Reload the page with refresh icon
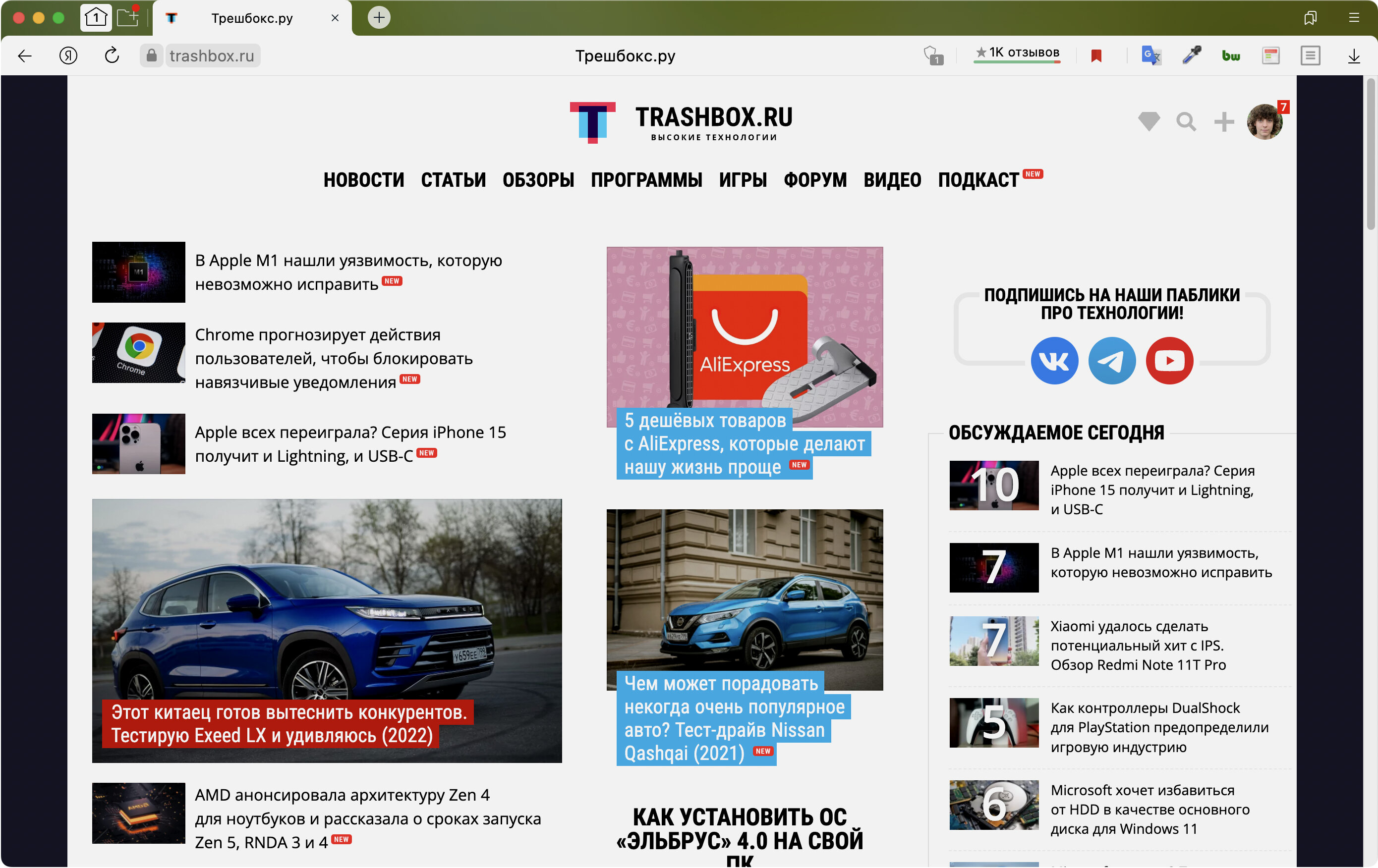Image resolution: width=1378 pixels, height=868 pixels. click(112, 55)
